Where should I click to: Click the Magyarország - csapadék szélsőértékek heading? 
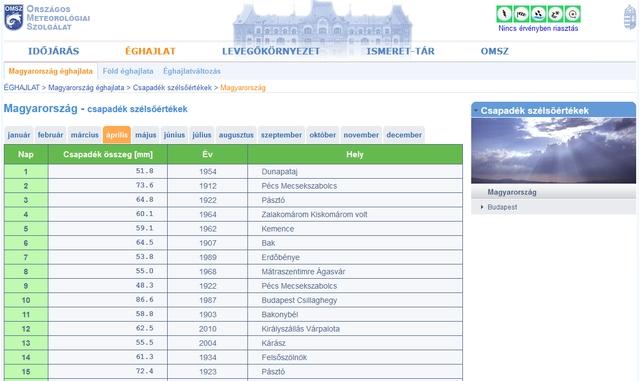click(x=96, y=109)
